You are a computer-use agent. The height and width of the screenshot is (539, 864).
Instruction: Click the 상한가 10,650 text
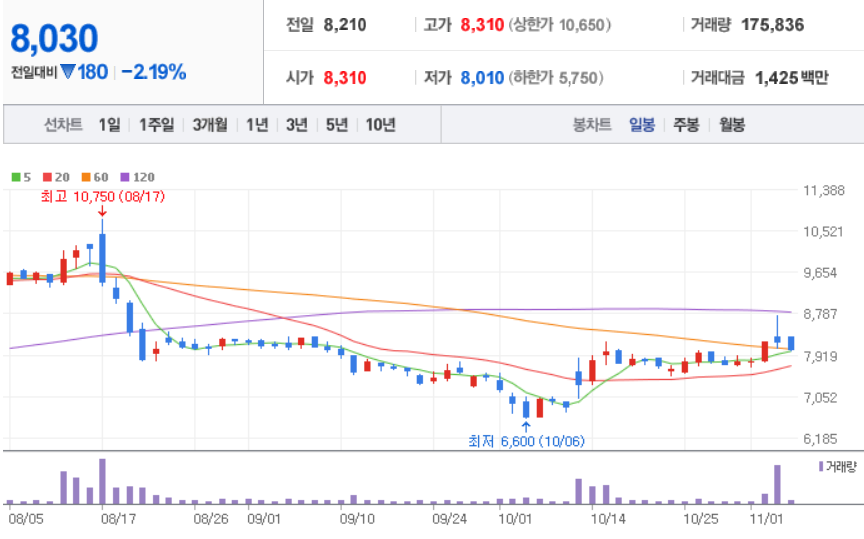(x=560, y=25)
